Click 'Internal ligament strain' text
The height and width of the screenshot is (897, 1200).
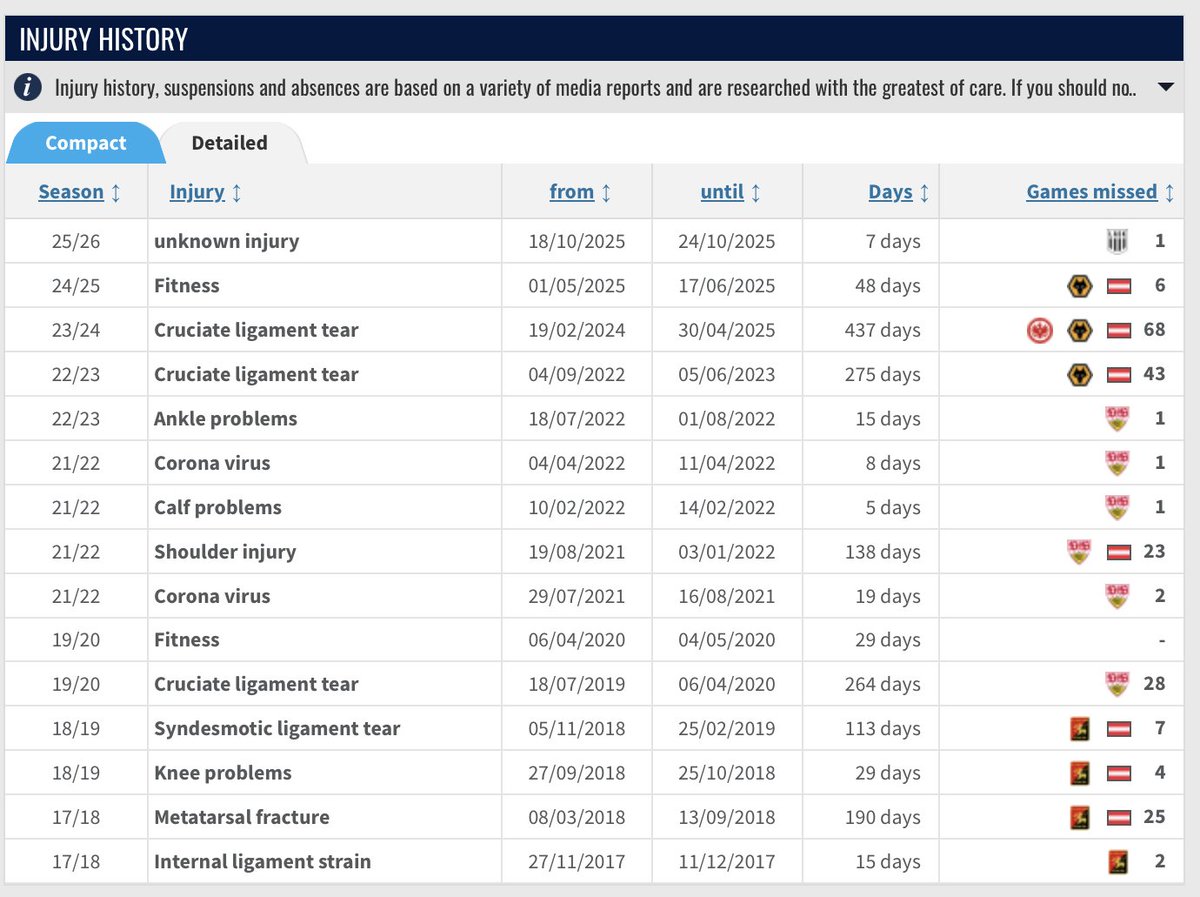point(262,861)
